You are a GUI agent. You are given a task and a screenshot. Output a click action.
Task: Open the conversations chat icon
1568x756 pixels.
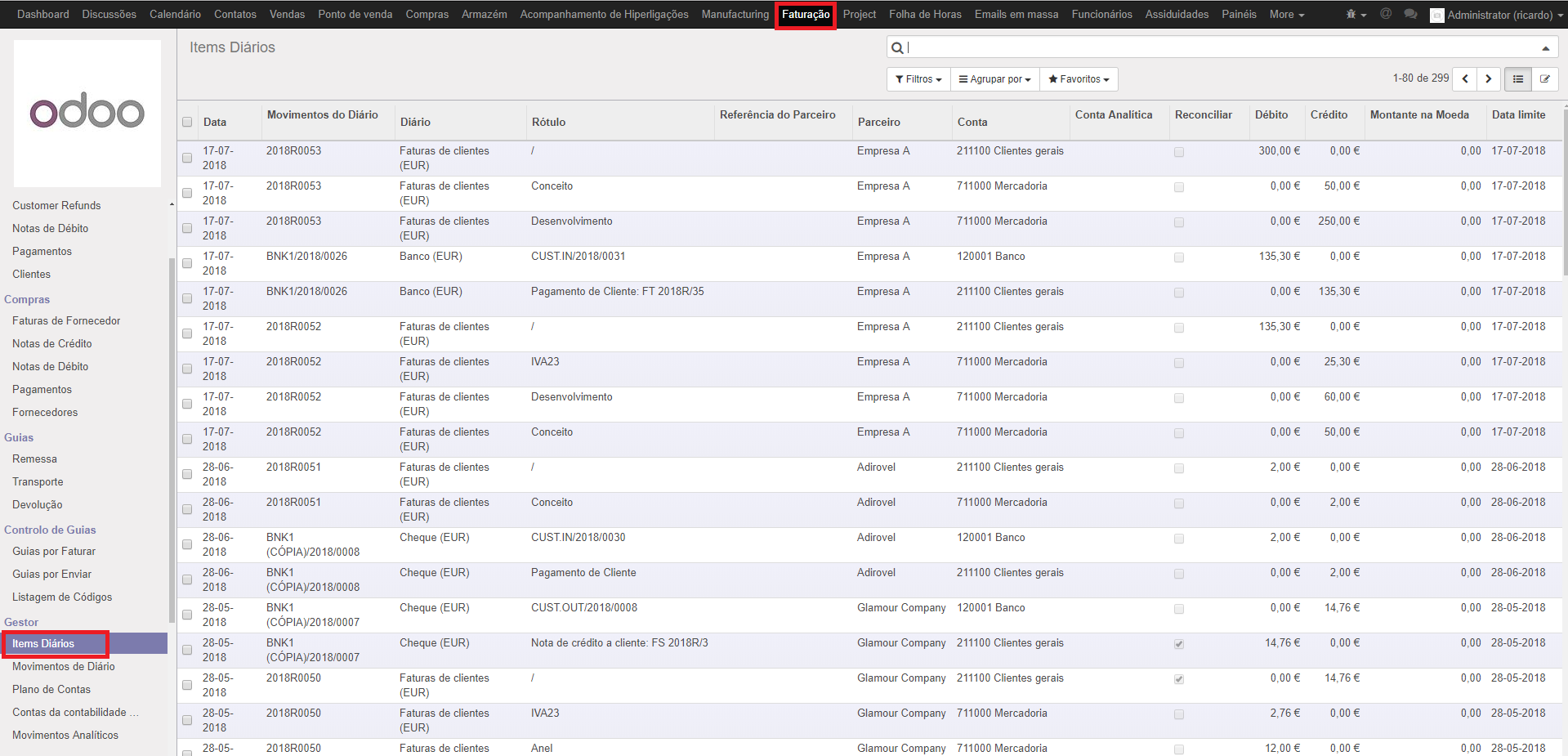[x=1410, y=15]
